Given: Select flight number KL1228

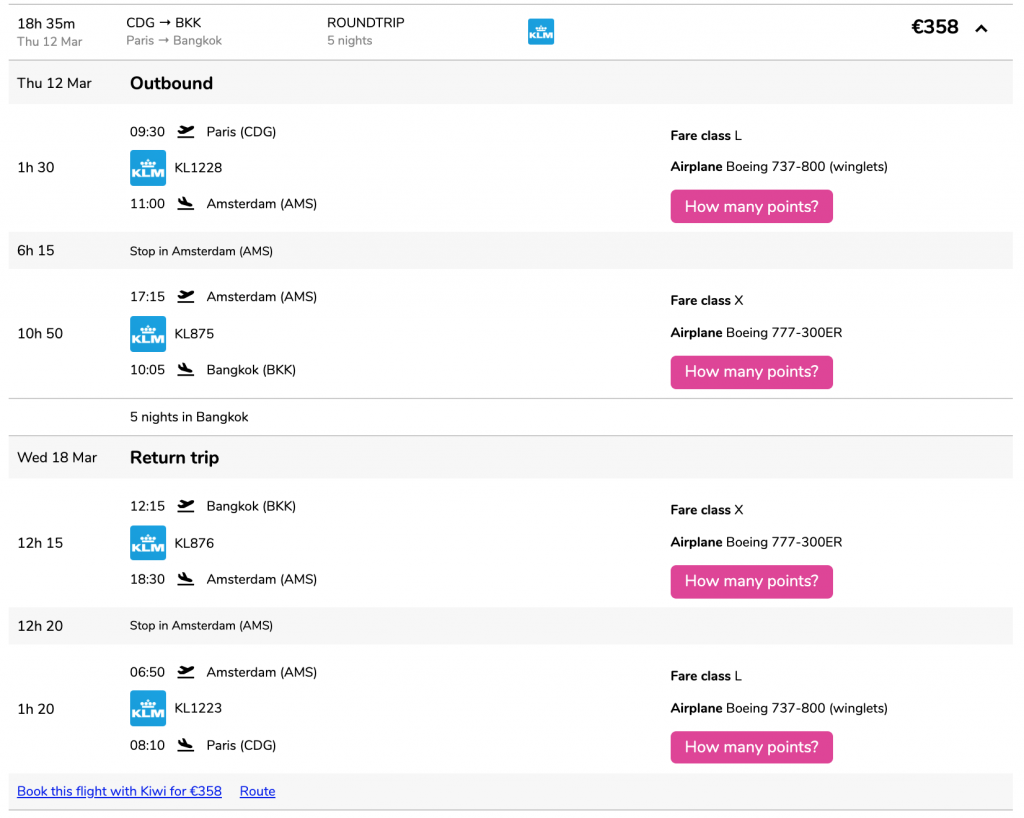Looking at the screenshot, I should tap(198, 168).
